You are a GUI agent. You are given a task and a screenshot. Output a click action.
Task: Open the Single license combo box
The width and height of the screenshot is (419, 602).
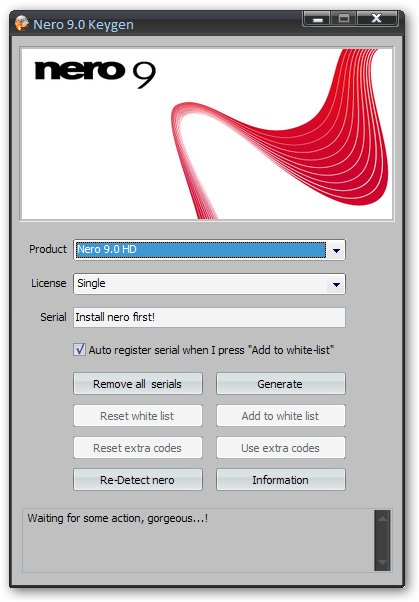point(209,284)
